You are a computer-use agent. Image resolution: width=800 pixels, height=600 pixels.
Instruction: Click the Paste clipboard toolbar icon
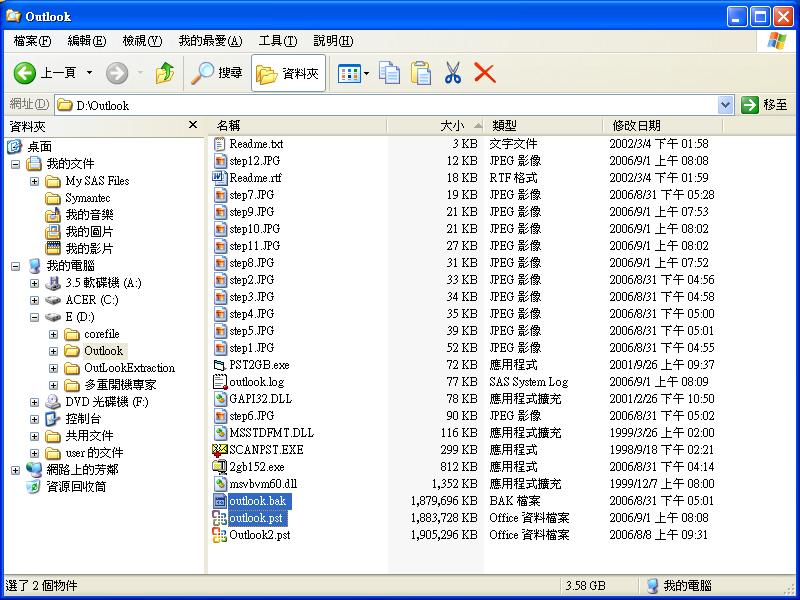[x=420, y=73]
